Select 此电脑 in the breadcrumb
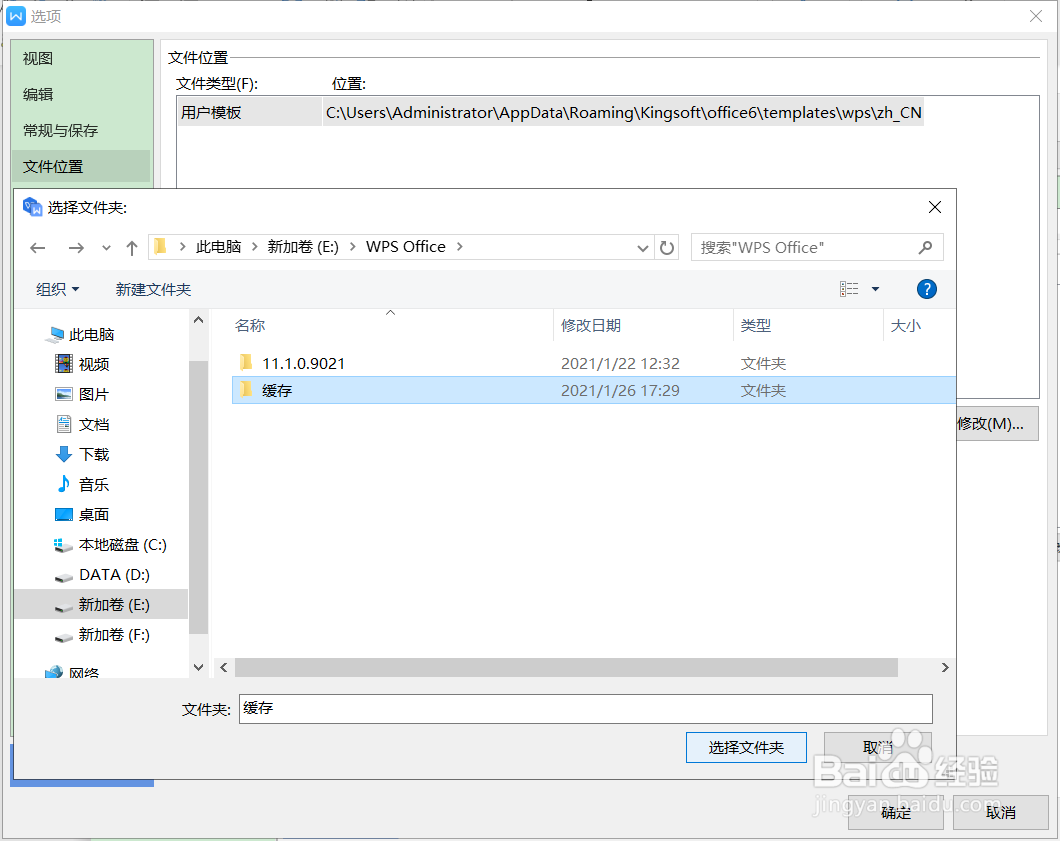Screen dimensions: 1060x841 tap(218, 247)
